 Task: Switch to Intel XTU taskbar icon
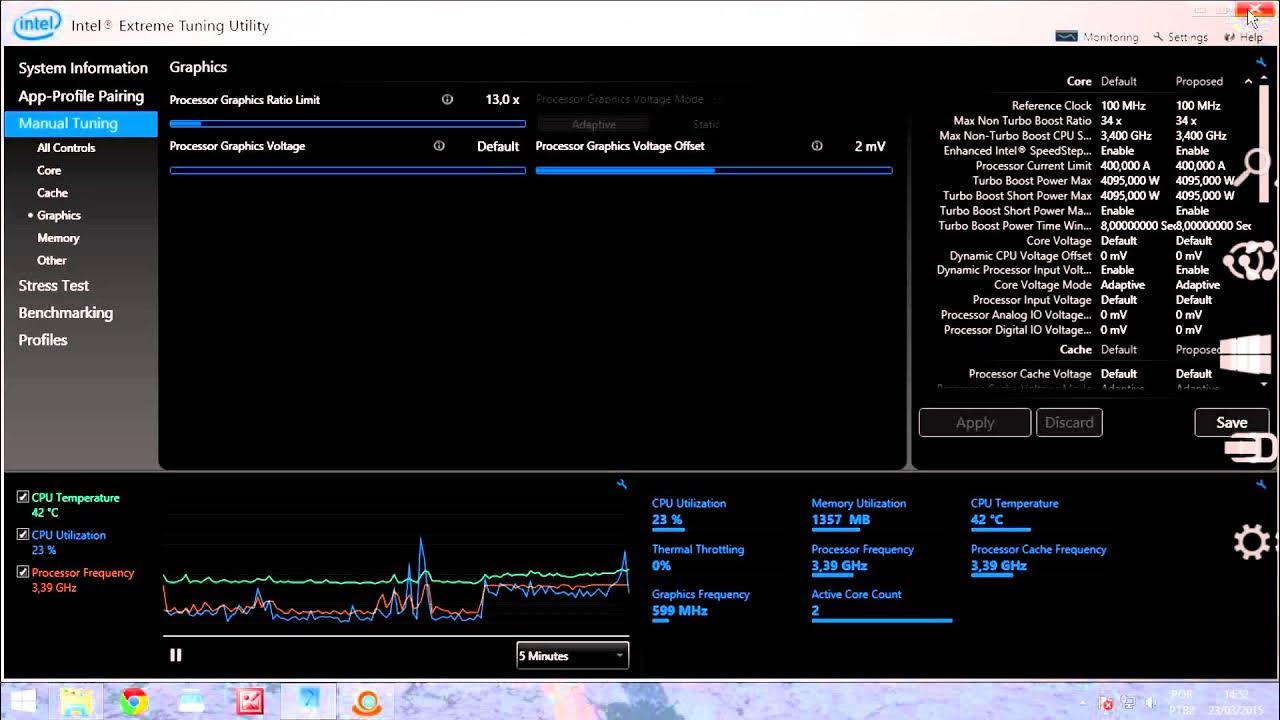308,702
